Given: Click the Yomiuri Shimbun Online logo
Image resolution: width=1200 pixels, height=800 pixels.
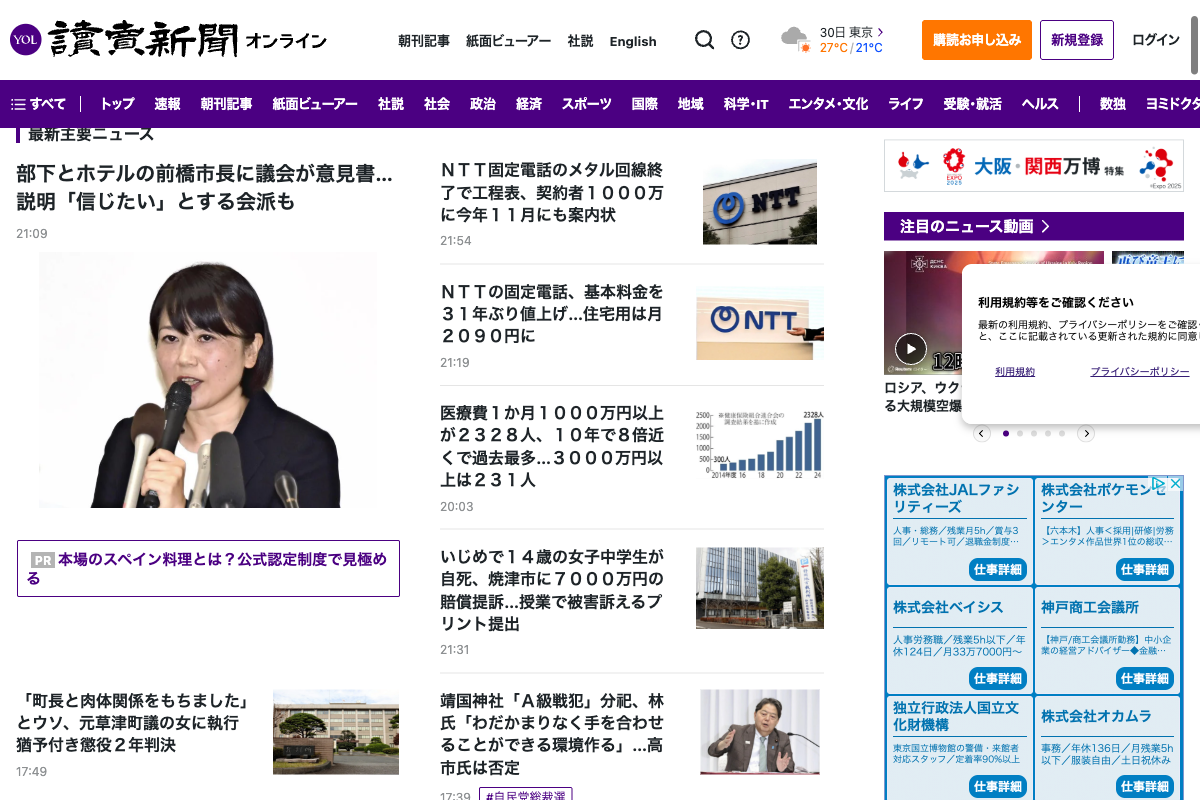Looking at the screenshot, I should (168, 40).
